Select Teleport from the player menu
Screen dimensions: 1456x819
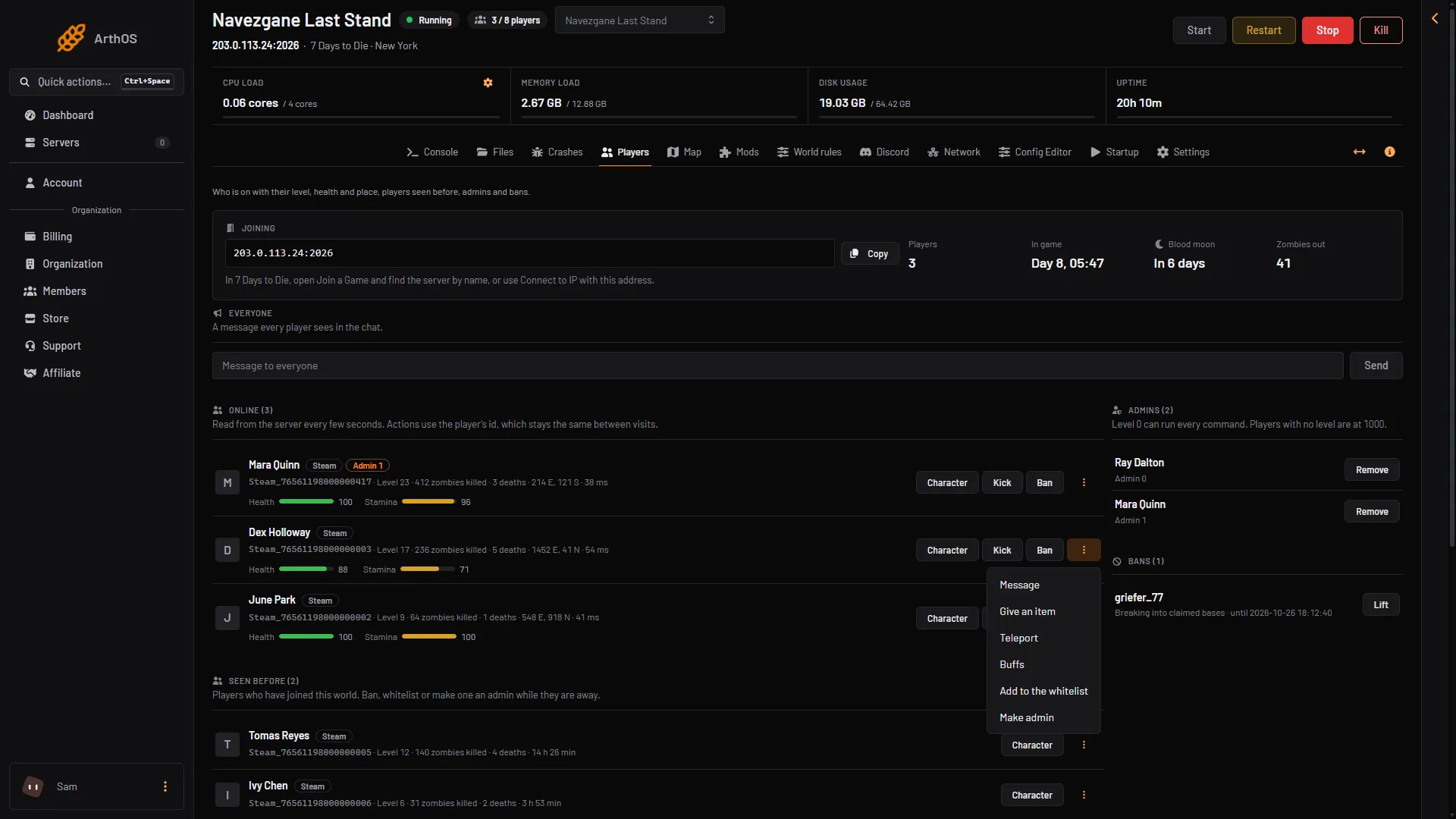[1043, 638]
